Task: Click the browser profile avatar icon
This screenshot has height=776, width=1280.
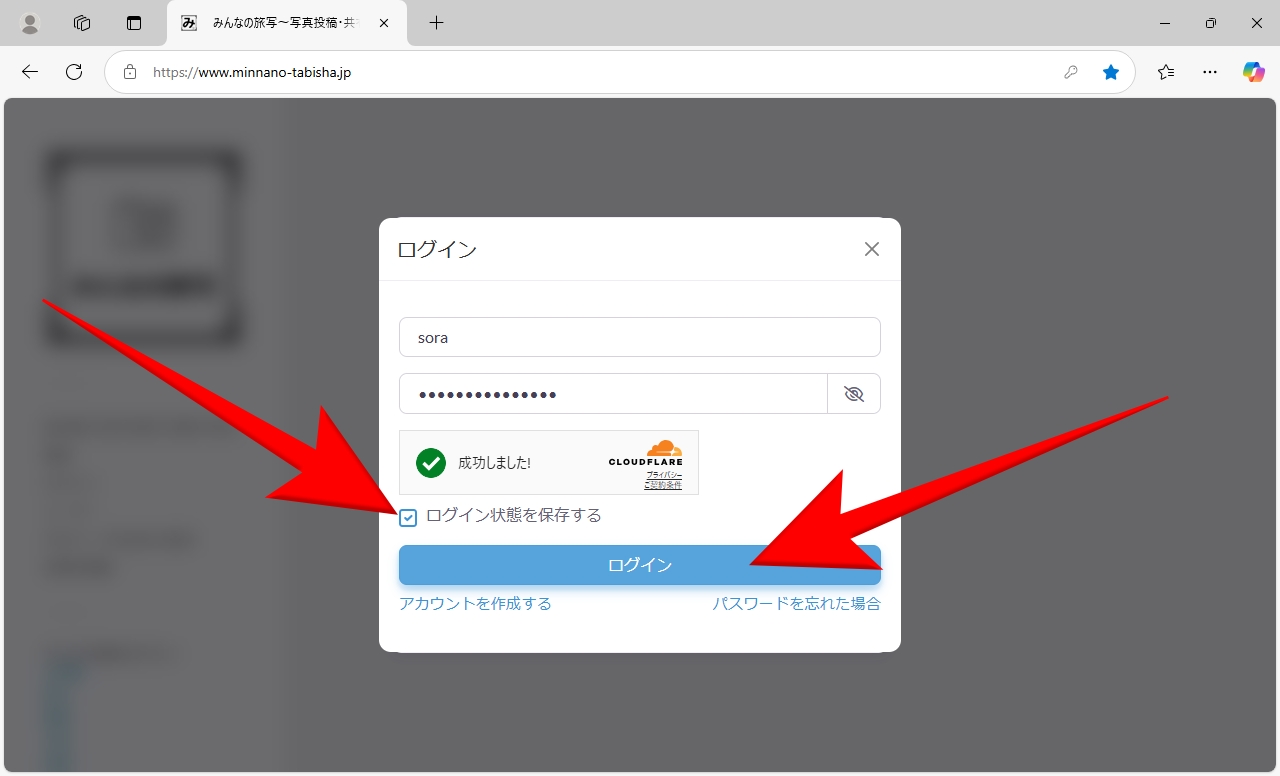Action: (30, 23)
